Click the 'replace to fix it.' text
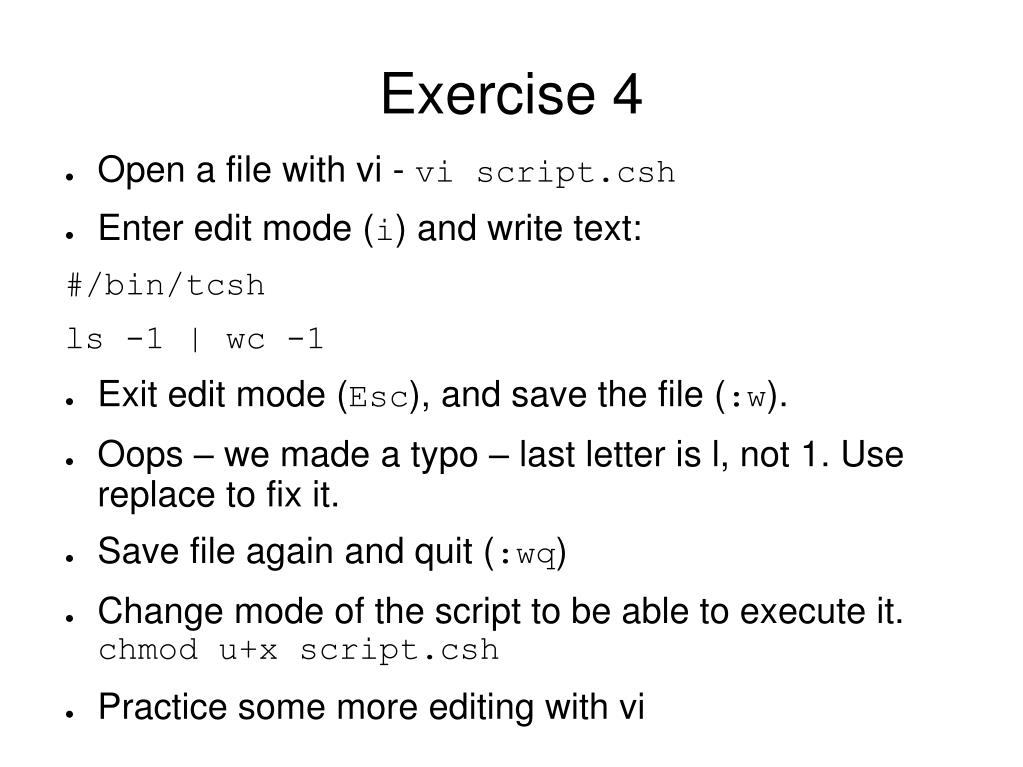Image resolution: width=1023 pixels, height=767 pixels. tap(219, 495)
